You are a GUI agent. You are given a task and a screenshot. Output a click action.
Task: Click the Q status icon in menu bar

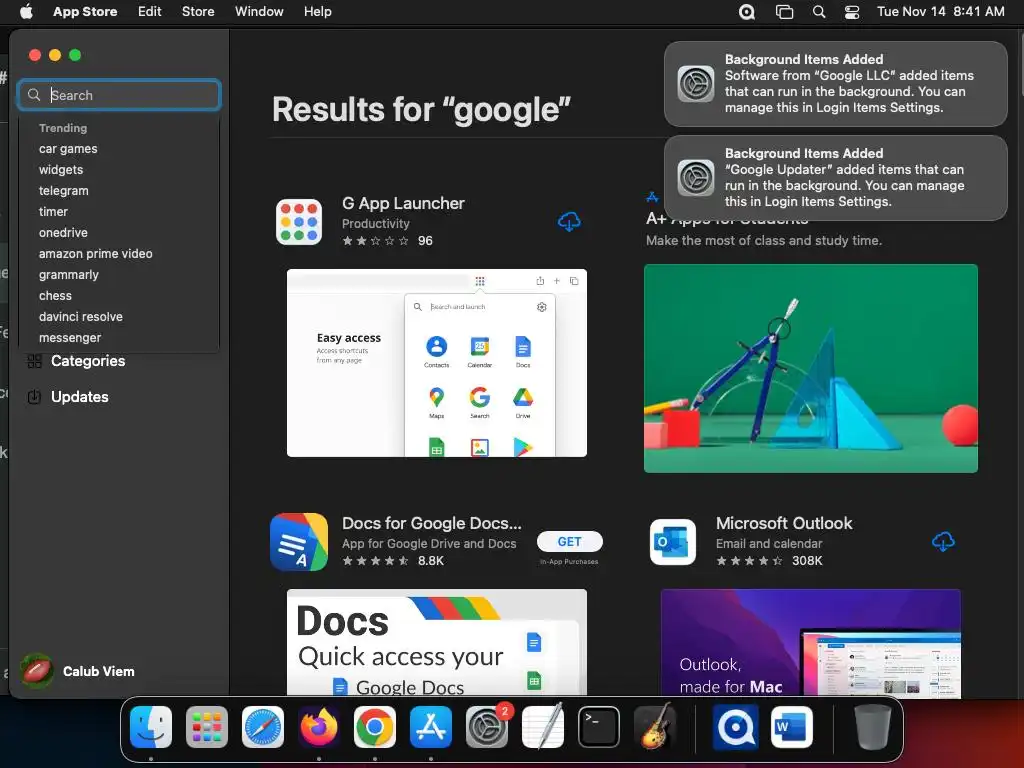point(746,12)
